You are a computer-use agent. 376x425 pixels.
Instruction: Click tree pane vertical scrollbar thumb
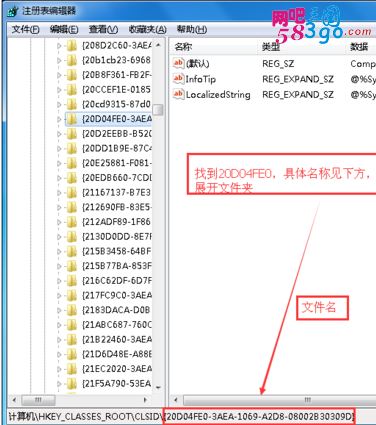click(x=158, y=110)
